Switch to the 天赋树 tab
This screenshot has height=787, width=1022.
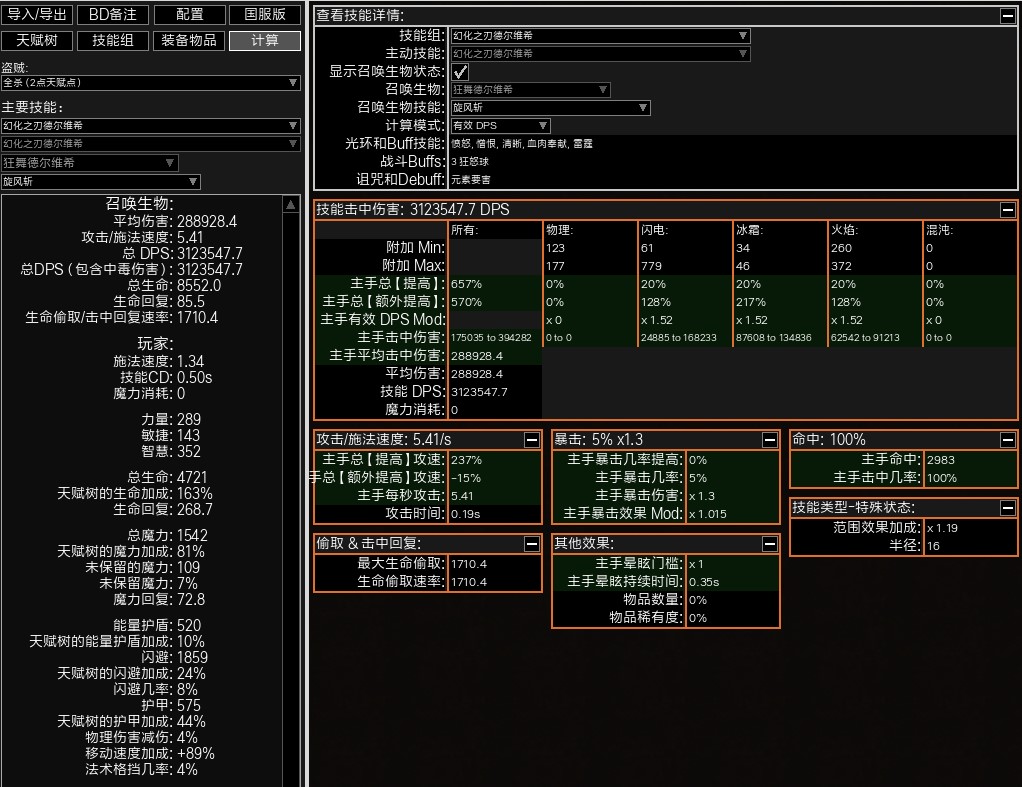[x=37, y=41]
